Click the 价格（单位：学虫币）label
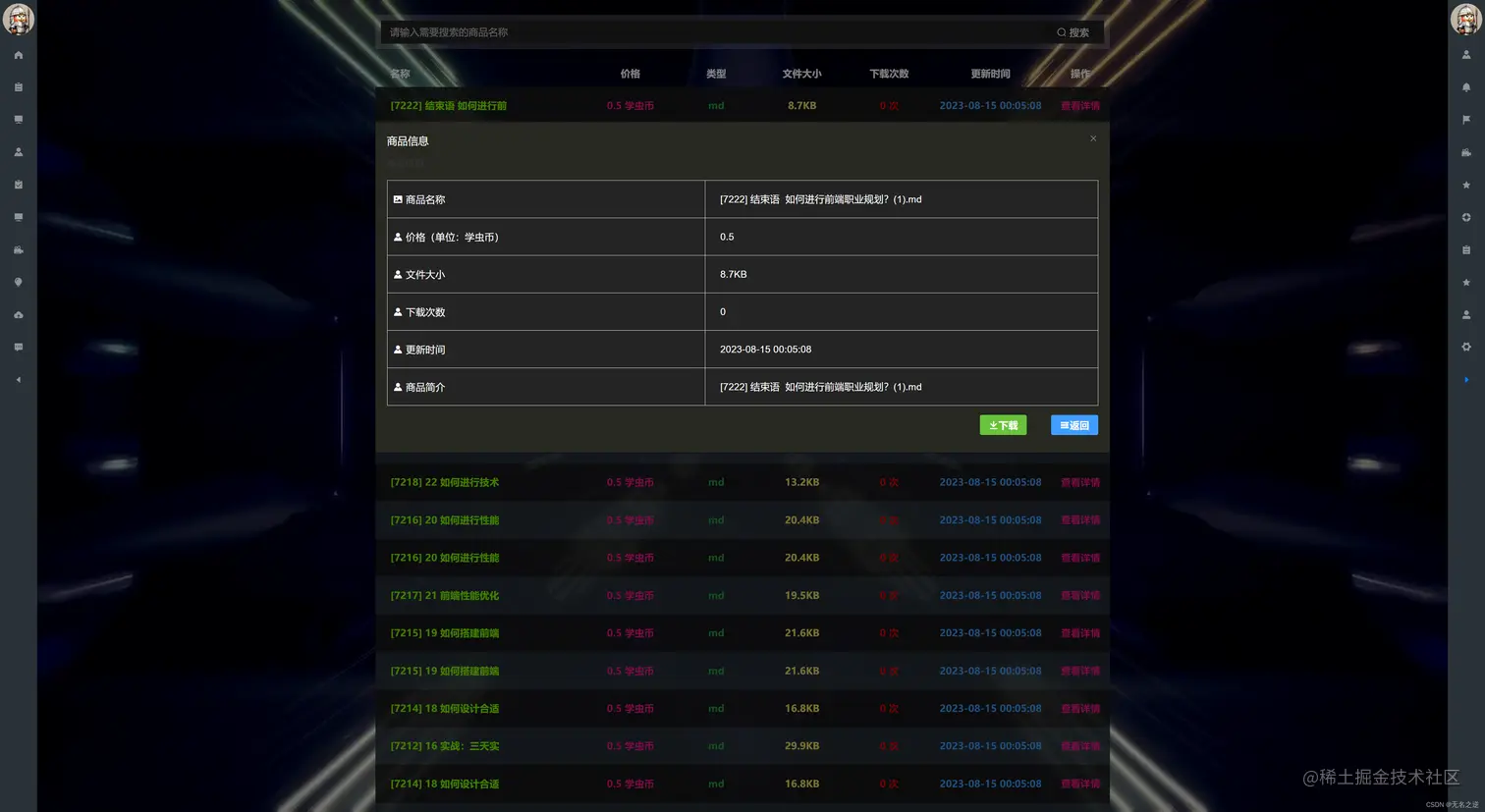1485x812 pixels. point(452,237)
